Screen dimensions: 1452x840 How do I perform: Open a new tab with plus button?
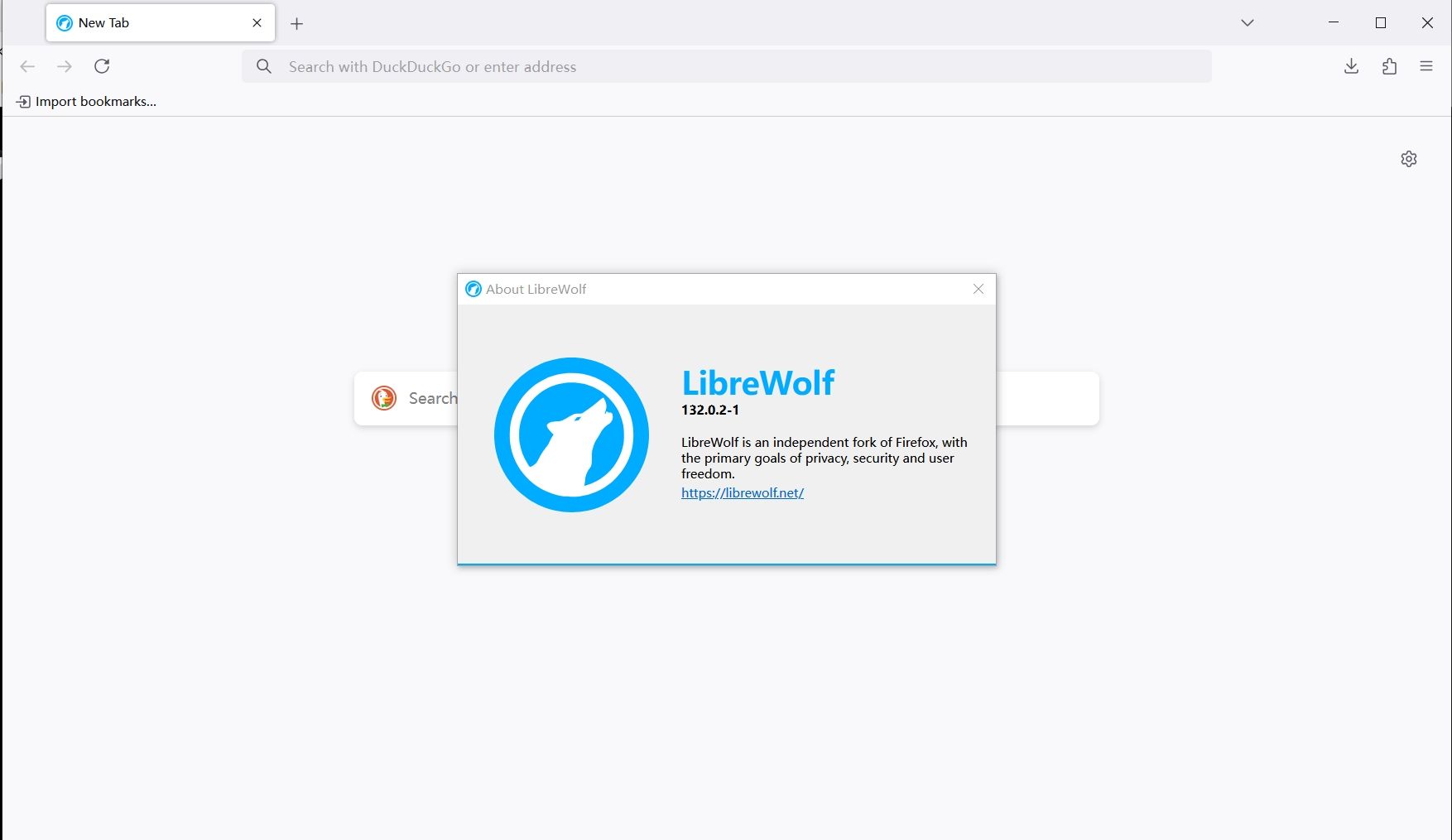point(297,24)
